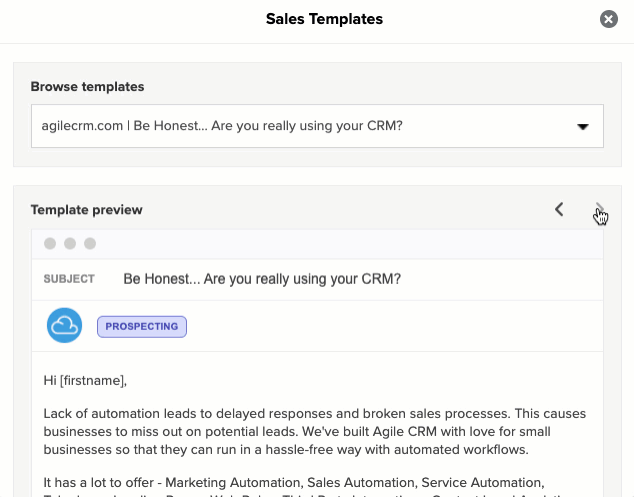The height and width of the screenshot is (497, 634).
Task: Click the PROSPECTING category badge
Action: coord(142,327)
